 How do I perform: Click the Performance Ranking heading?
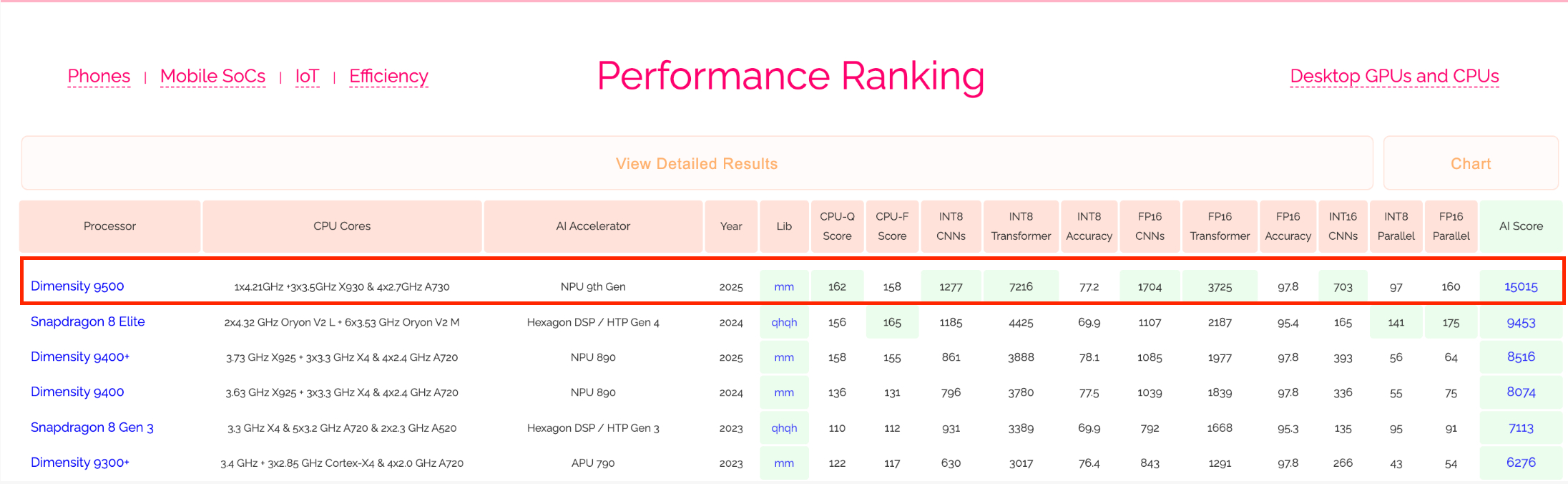pos(790,76)
